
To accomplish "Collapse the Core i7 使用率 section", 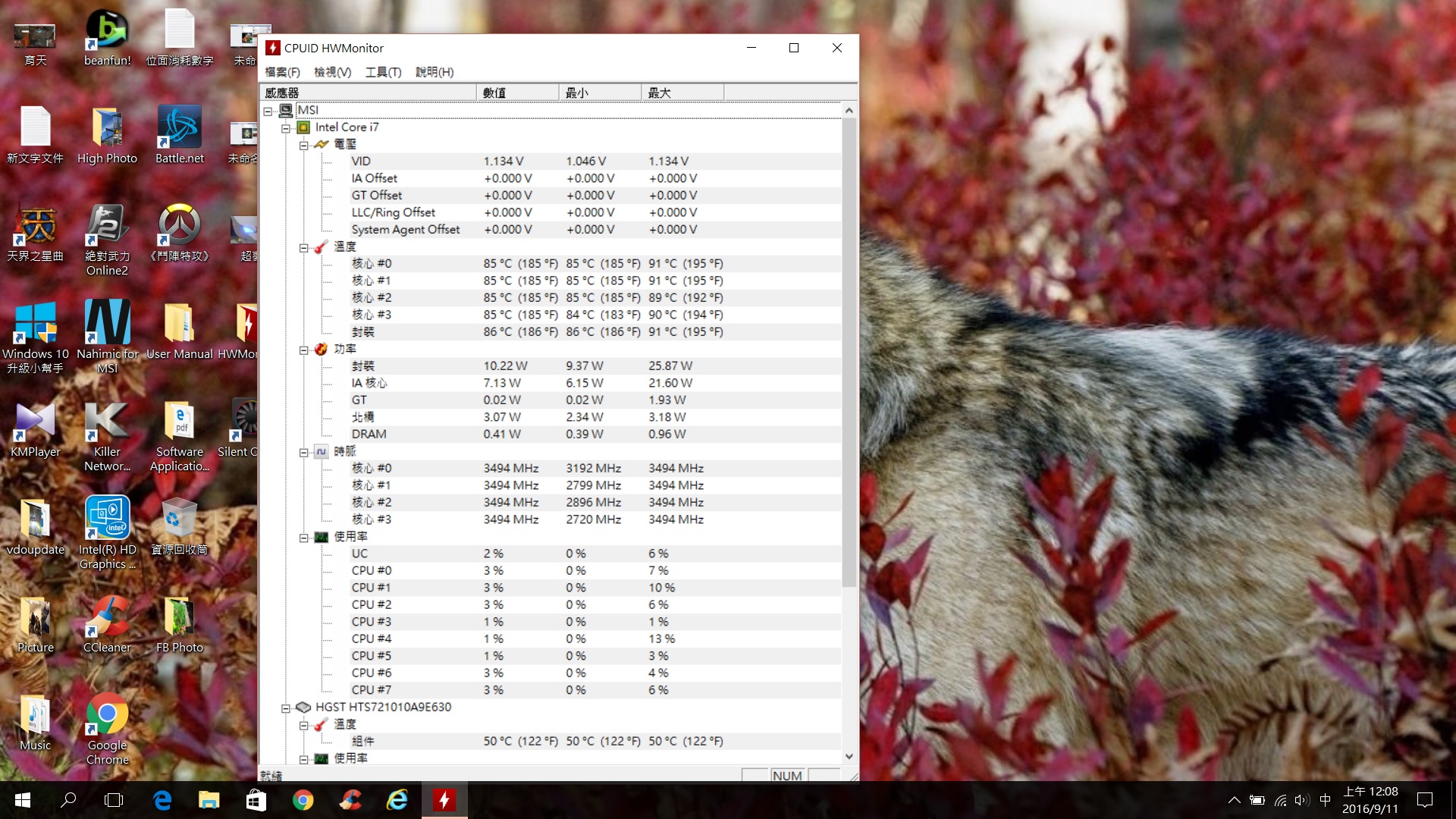I will [303, 538].
